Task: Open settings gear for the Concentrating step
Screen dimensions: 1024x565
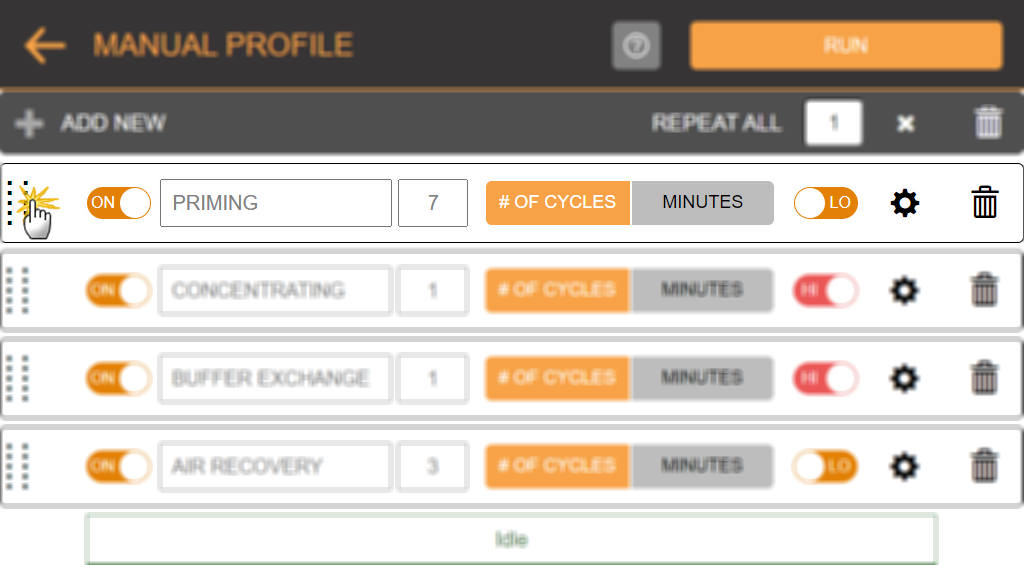Action: coord(904,291)
